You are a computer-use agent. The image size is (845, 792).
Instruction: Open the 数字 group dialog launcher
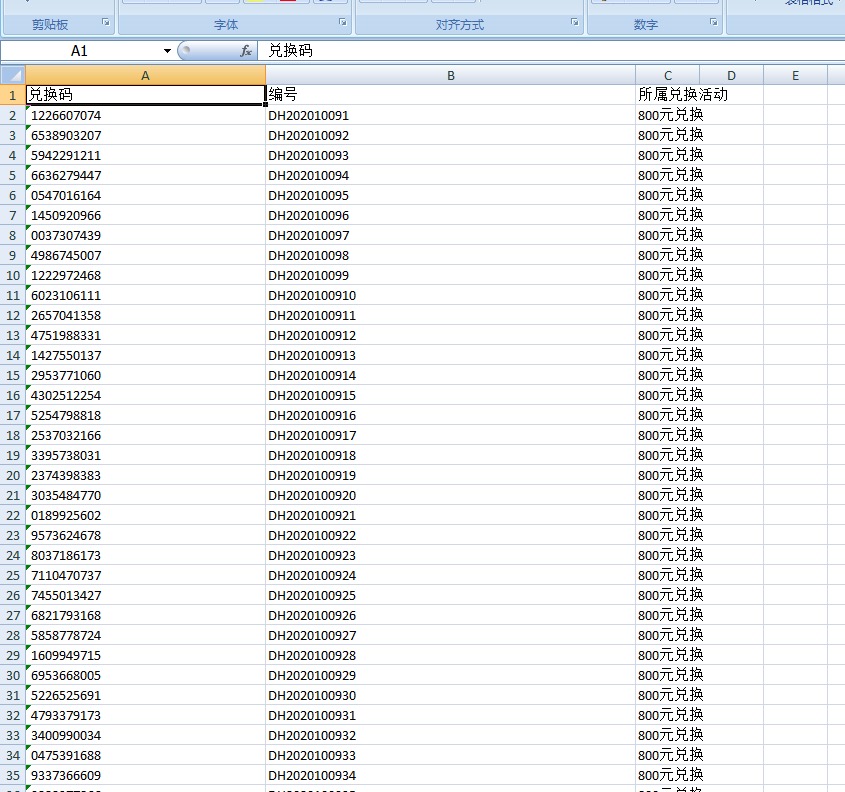(x=713, y=22)
